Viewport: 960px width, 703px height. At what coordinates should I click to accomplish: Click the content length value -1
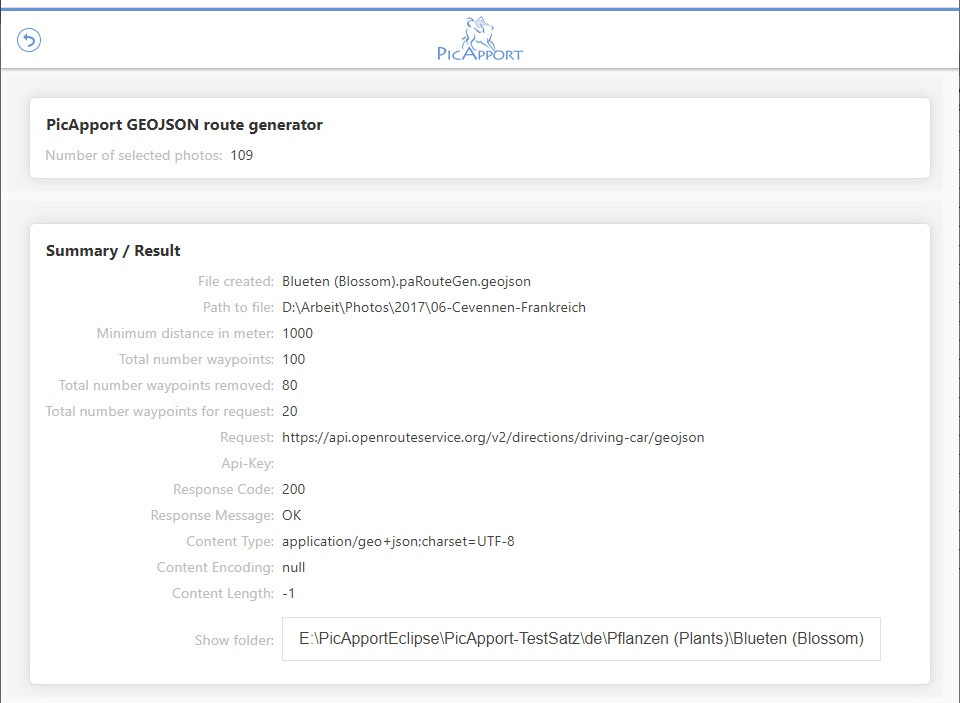289,593
